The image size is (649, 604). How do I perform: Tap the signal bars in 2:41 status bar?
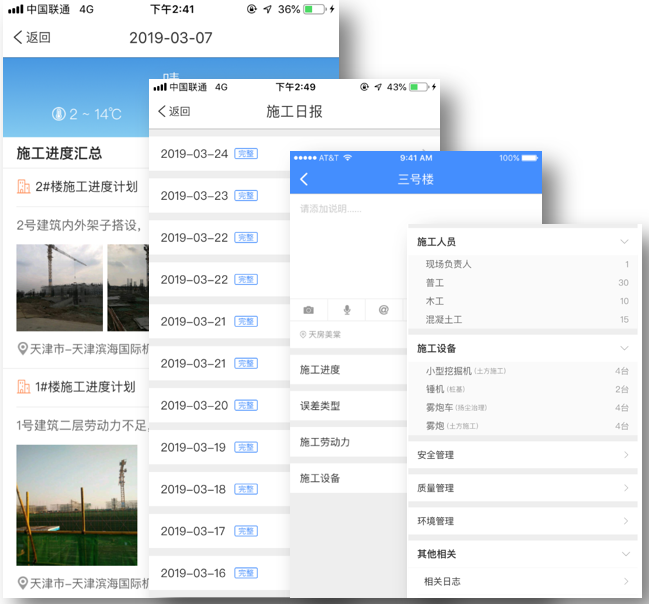pyautogui.click(x=16, y=9)
